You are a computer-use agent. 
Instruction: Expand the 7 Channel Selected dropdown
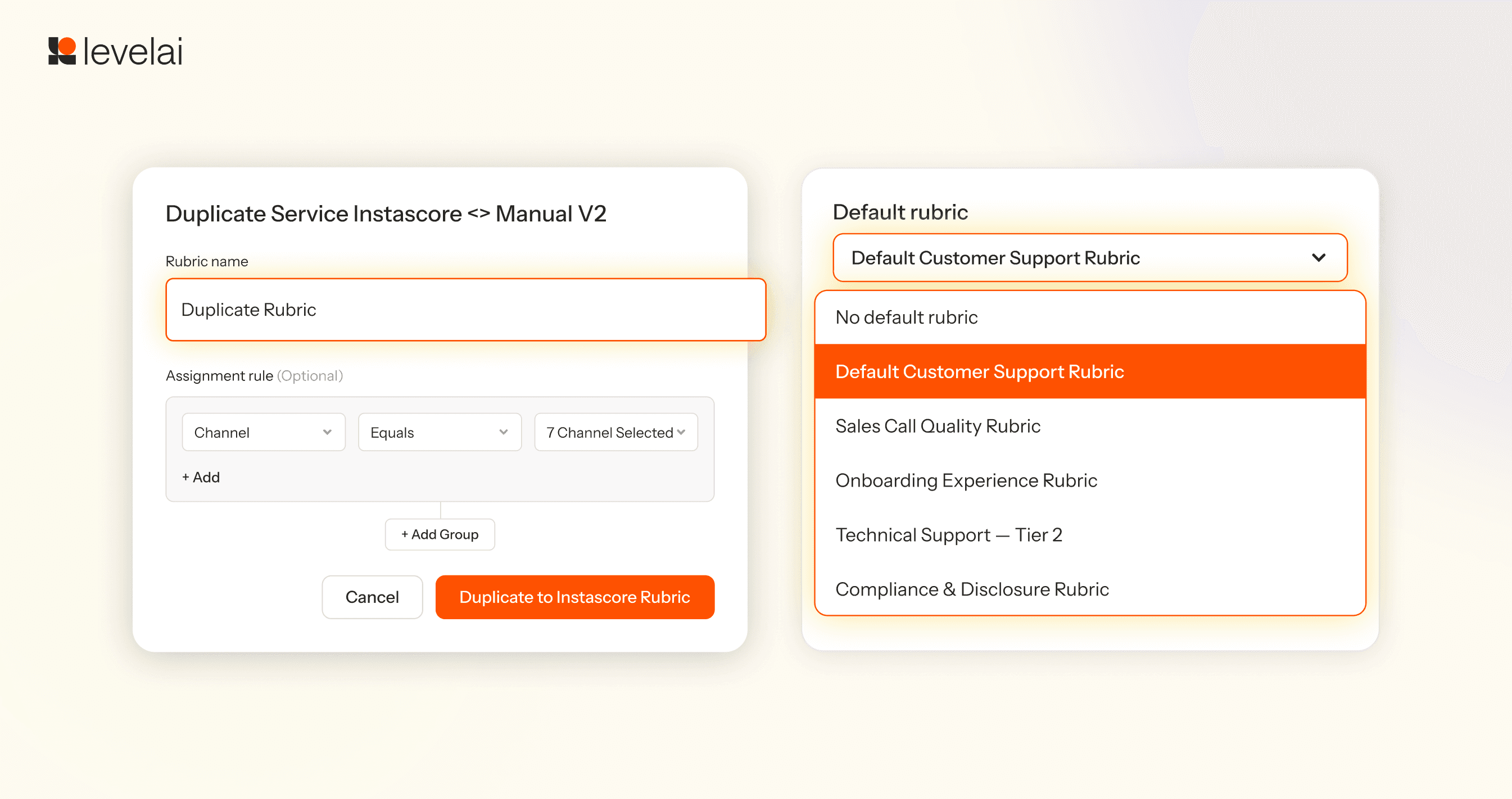click(x=615, y=432)
